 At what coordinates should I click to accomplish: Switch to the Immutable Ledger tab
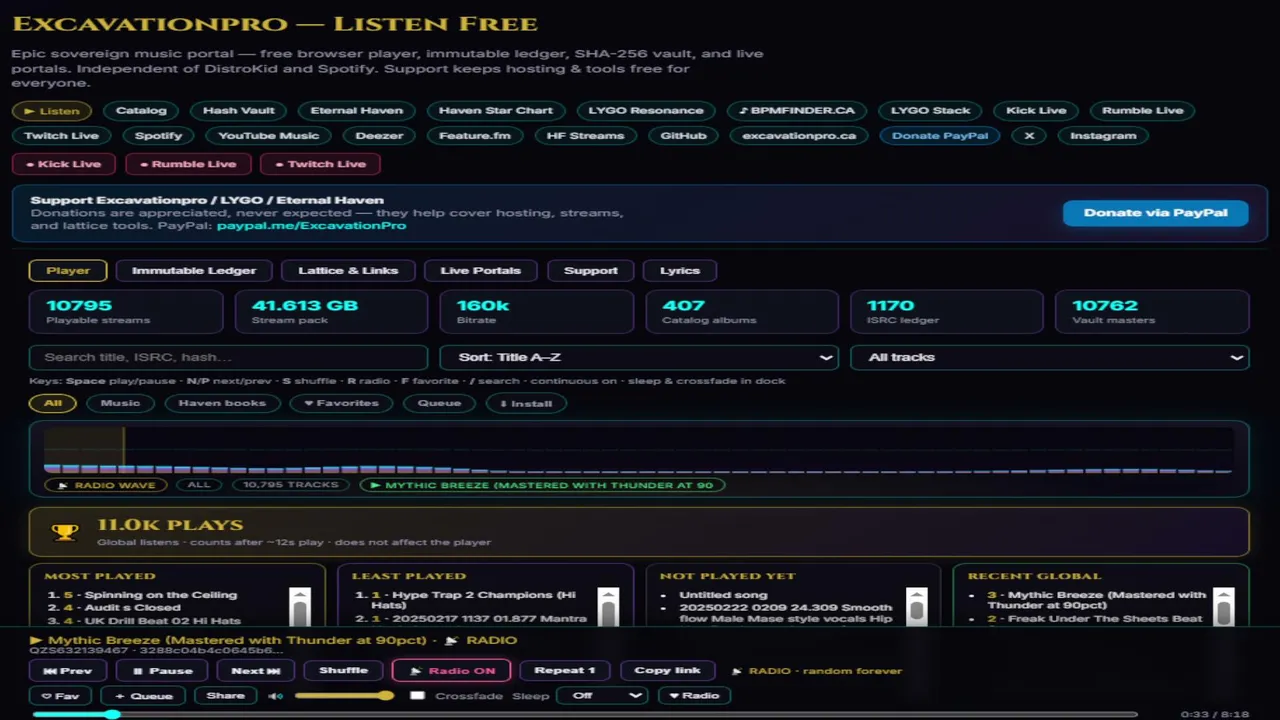tap(194, 271)
